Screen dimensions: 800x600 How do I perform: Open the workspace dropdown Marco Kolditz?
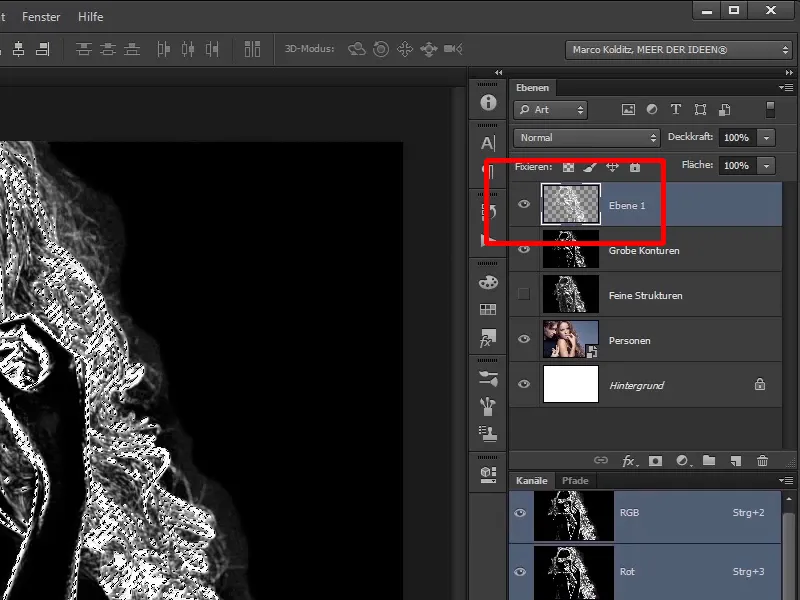pyautogui.click(x=679, y=50)
